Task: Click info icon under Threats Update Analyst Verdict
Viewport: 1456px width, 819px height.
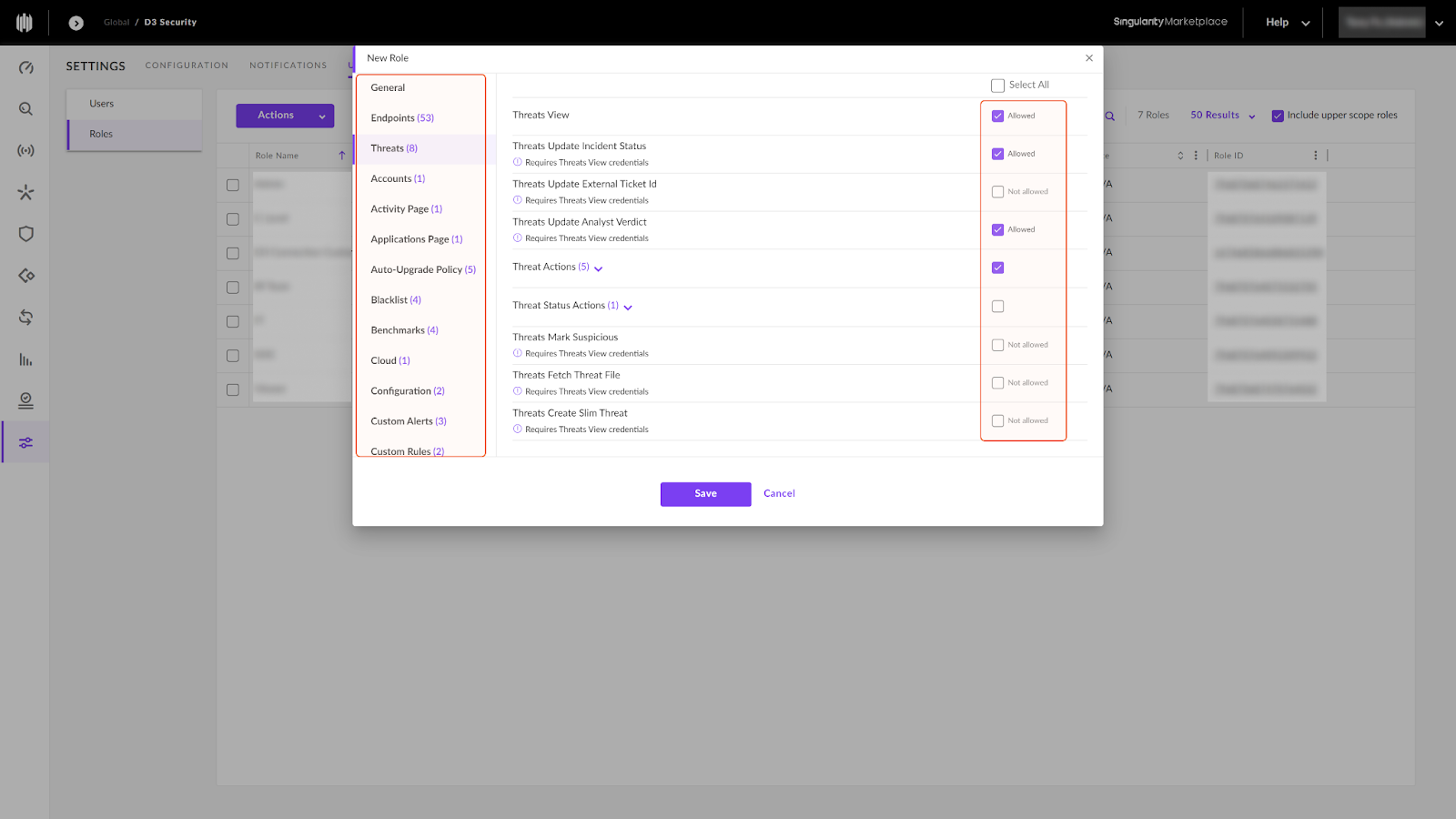Action: point(517,238)
